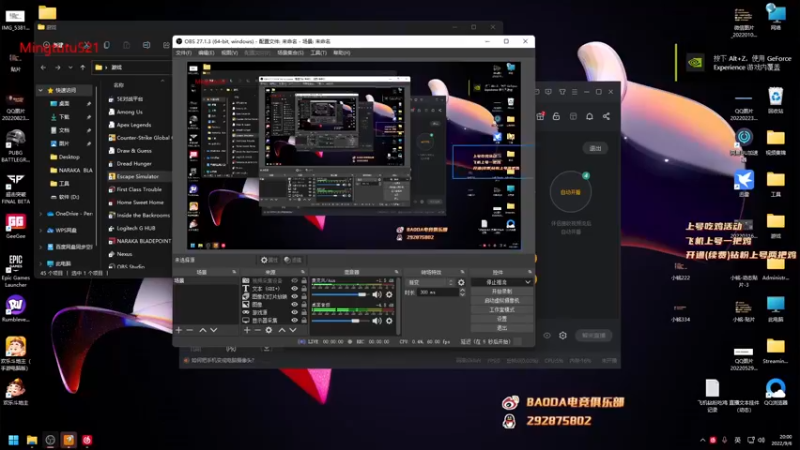Open Windows Start button on taskbar
Viewport: 800px width, 450px height.
(x=14, y=440)
